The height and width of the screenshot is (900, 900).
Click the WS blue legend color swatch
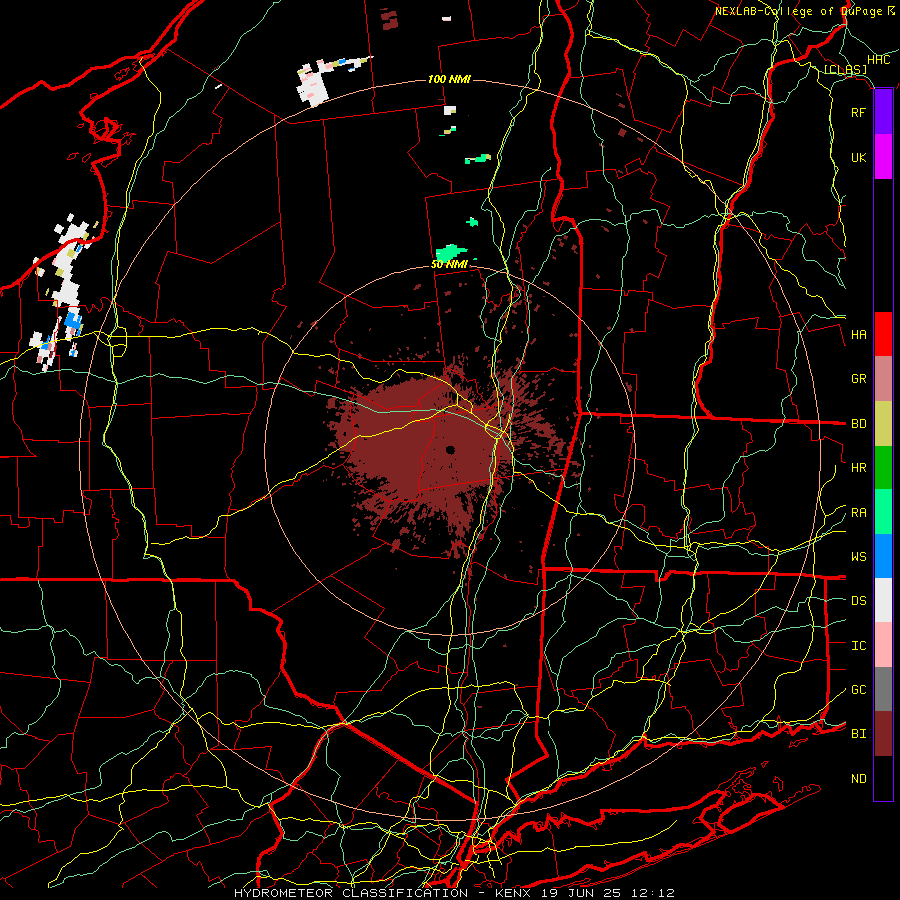point(883,556)
